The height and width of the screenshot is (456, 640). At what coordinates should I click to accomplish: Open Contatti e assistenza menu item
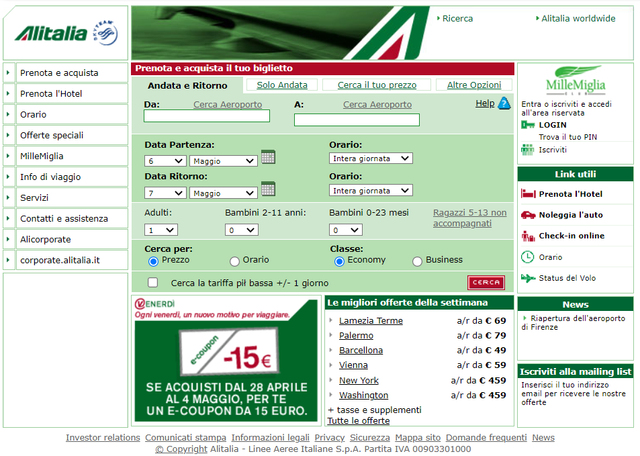click(x=72, y=218)
